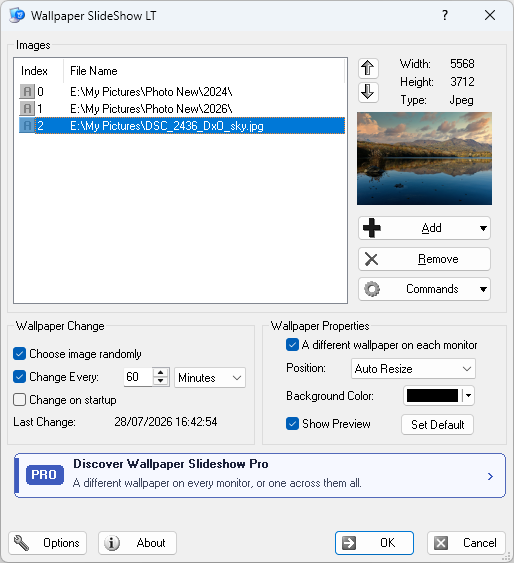The width and height of the screenshot is (514, 563).
Task: Click the lake preview thumbnail image
Action: click(424, 158)
